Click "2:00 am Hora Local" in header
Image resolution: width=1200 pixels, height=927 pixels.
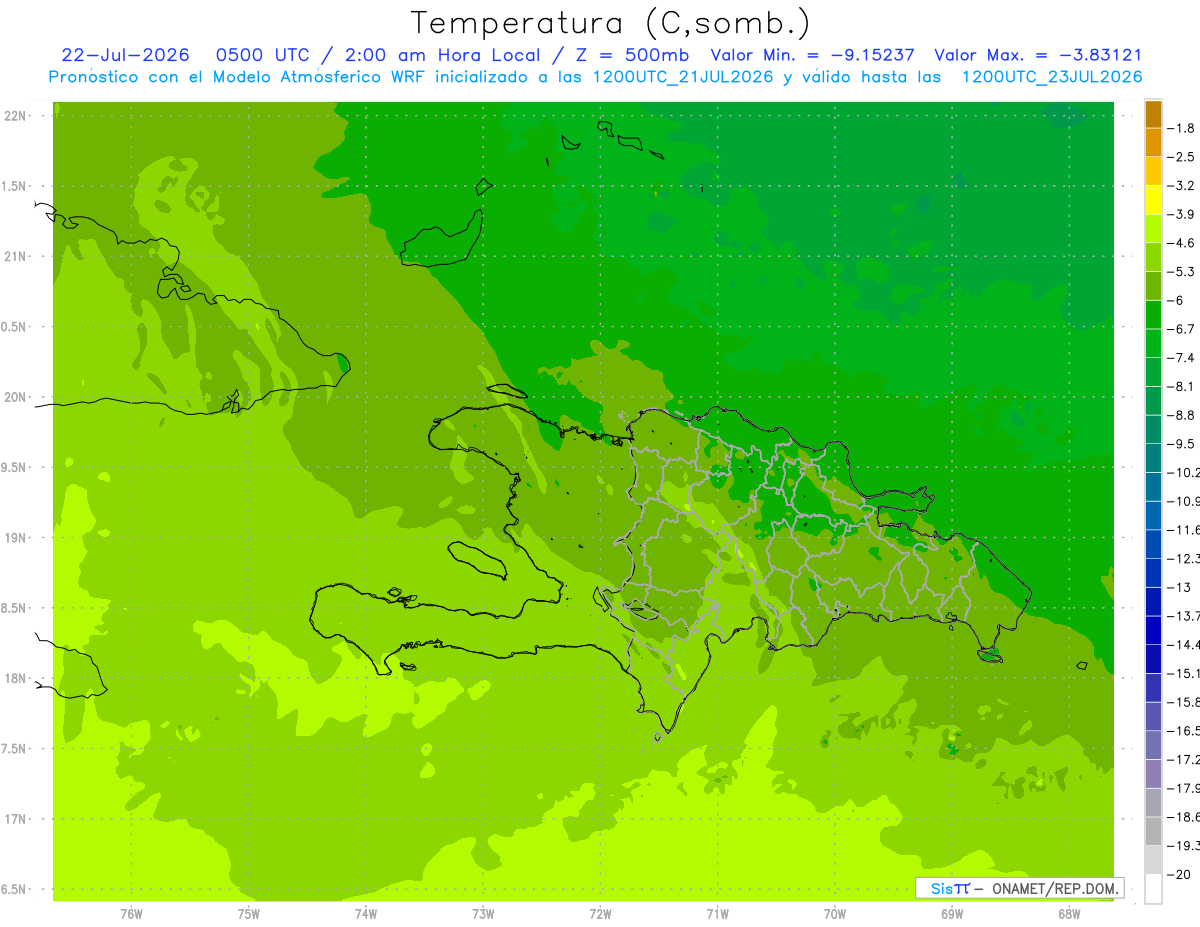point(441,55)
